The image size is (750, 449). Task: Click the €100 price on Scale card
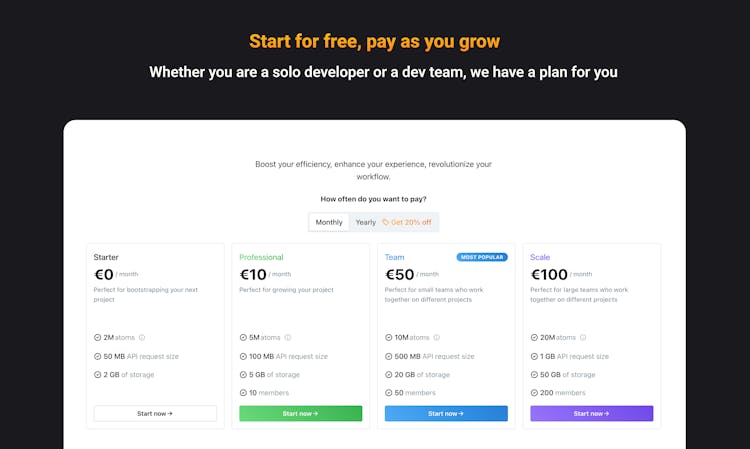[x=549, y=274]
